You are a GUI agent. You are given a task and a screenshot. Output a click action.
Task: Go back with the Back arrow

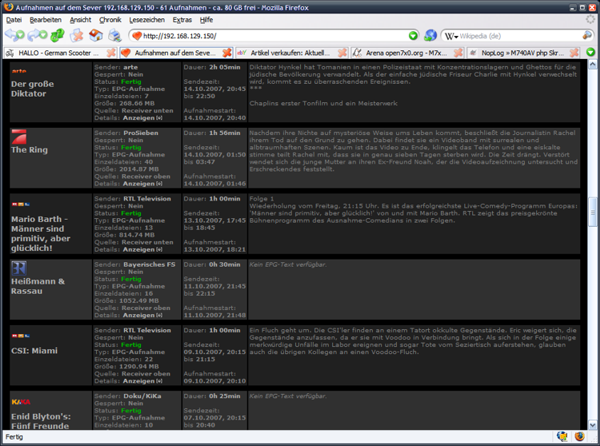point(15,36)
